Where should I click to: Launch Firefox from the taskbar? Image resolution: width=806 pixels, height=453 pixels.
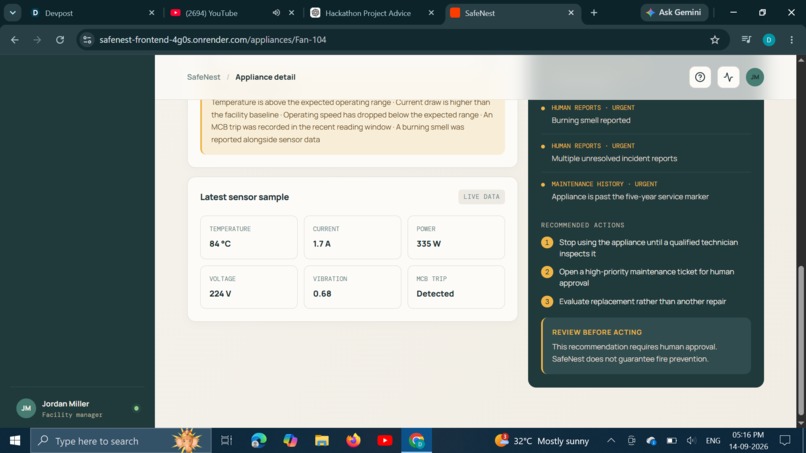coord(353,441)
